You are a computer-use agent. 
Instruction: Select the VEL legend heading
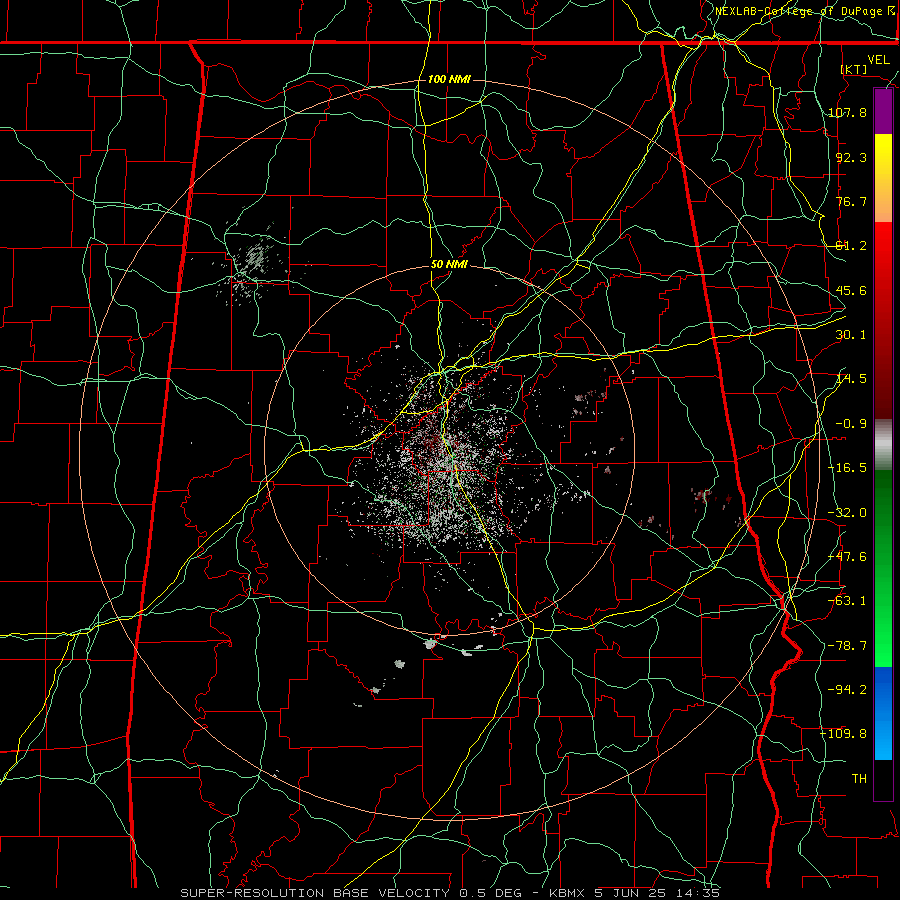click(x=878, y=60)
